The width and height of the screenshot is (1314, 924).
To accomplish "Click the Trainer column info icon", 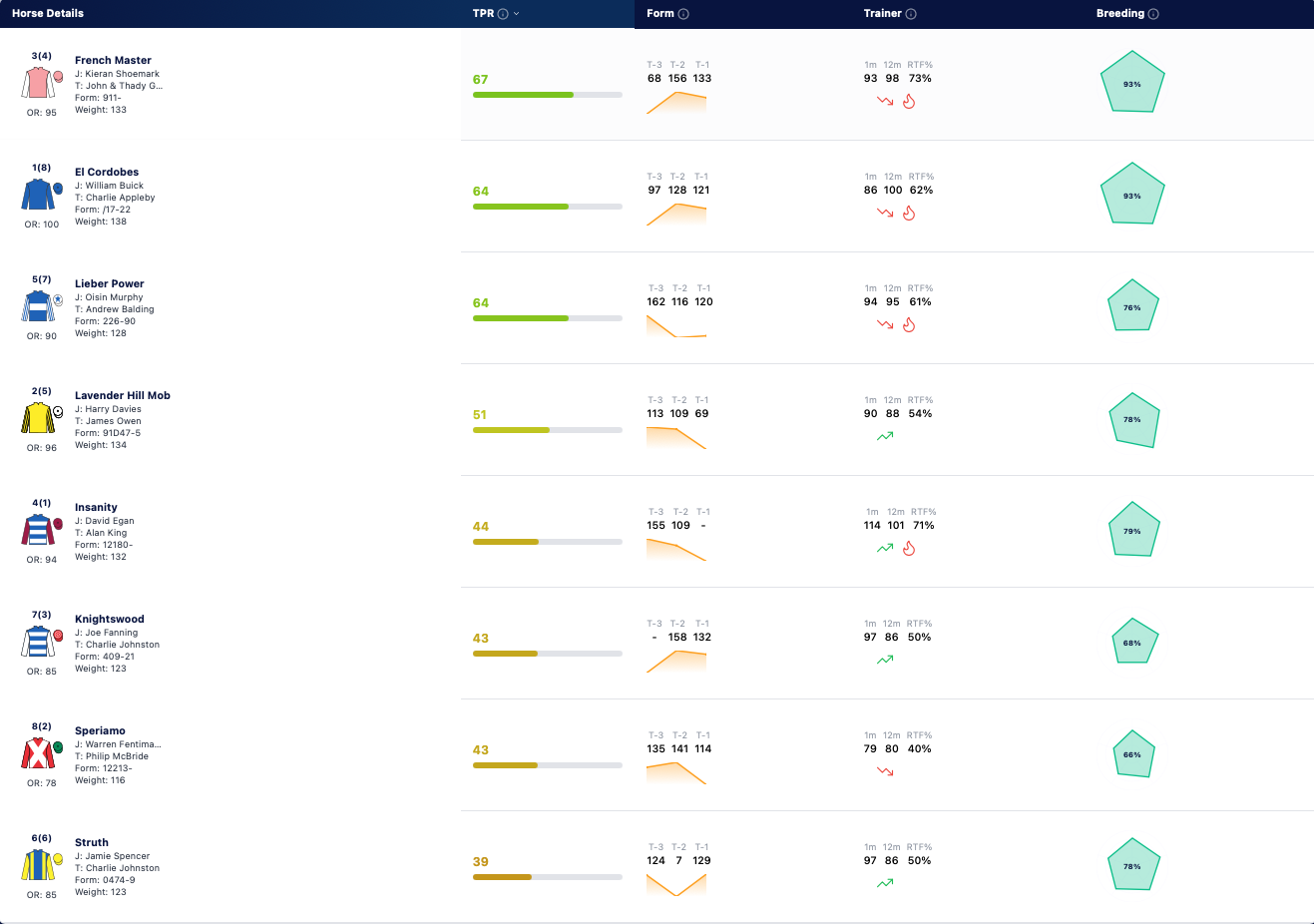I will (911, 14).
